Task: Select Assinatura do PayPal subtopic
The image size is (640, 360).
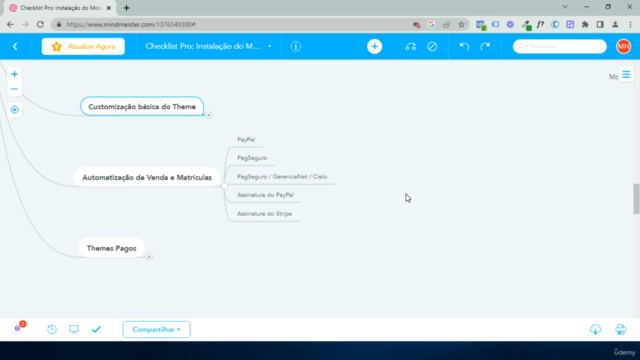Action: coord(265,195)
